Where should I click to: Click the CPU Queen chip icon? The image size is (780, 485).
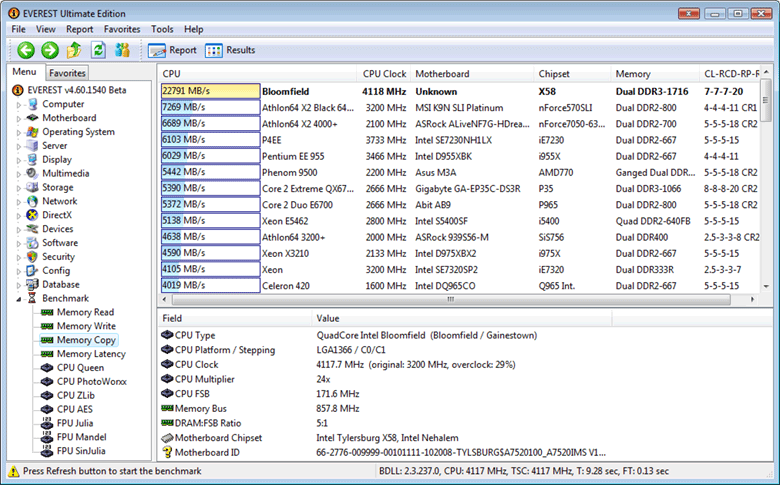tap(47, 368)
